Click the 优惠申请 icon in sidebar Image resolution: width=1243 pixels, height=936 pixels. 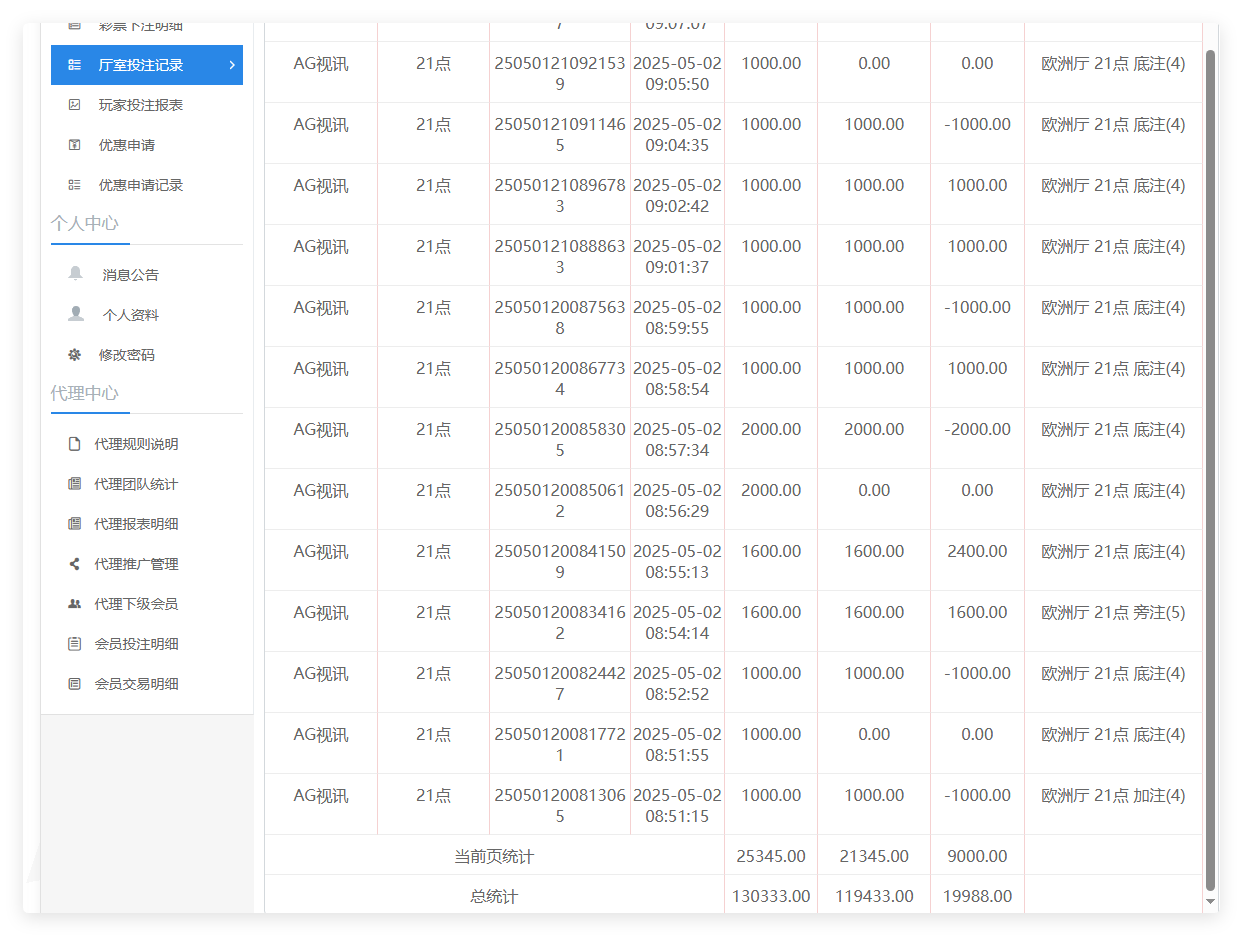74,145
